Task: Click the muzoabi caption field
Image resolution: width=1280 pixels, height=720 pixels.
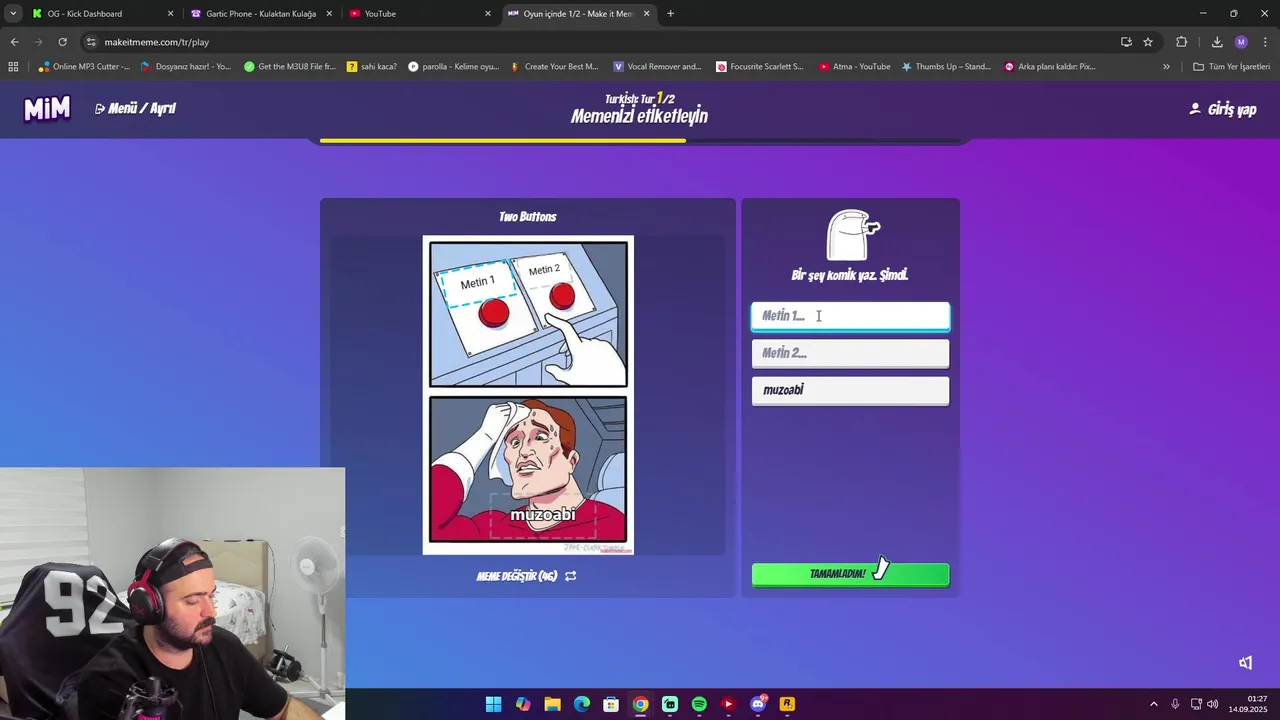Action: (850, 390)
